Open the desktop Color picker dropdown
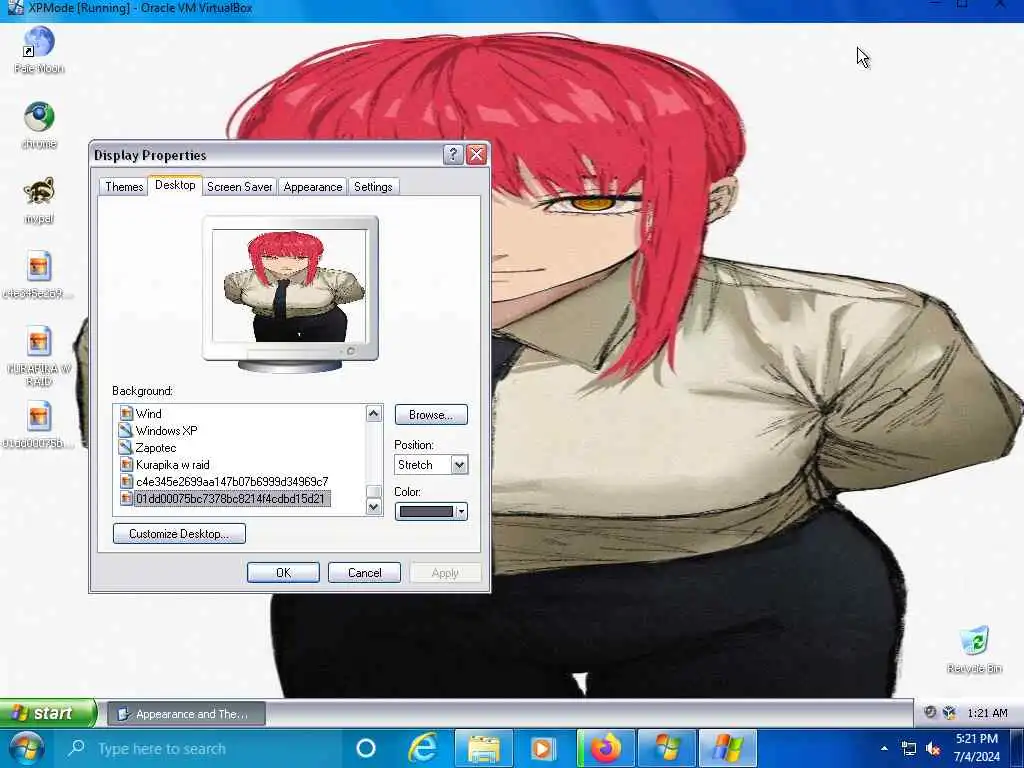The image size is (1024, 768). coord(431,511)
